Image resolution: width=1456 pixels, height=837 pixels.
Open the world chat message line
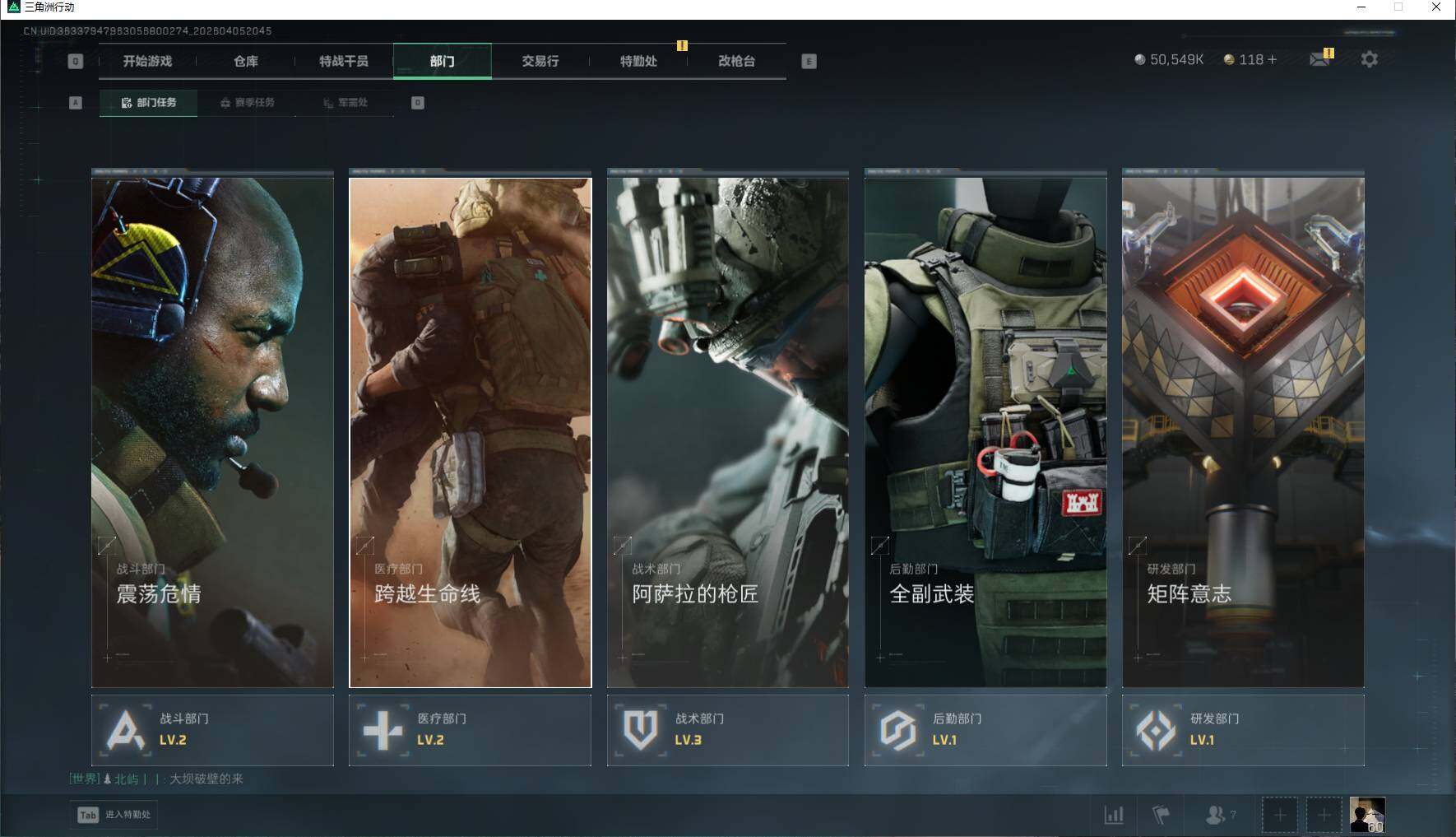pyautogui.click(x=156, y=779)
